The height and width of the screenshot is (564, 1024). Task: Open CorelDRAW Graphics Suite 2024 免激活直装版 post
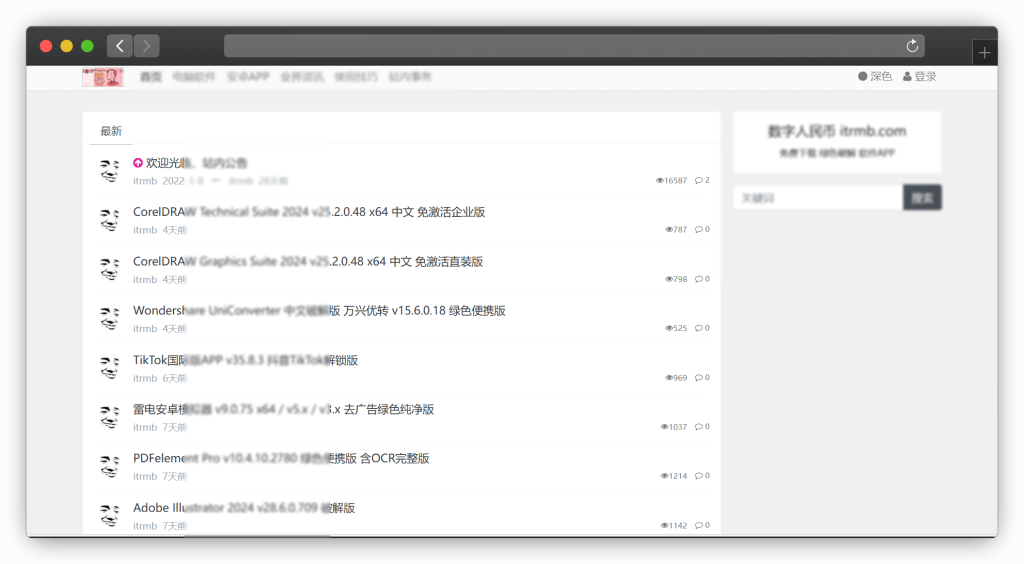[308, 261]
